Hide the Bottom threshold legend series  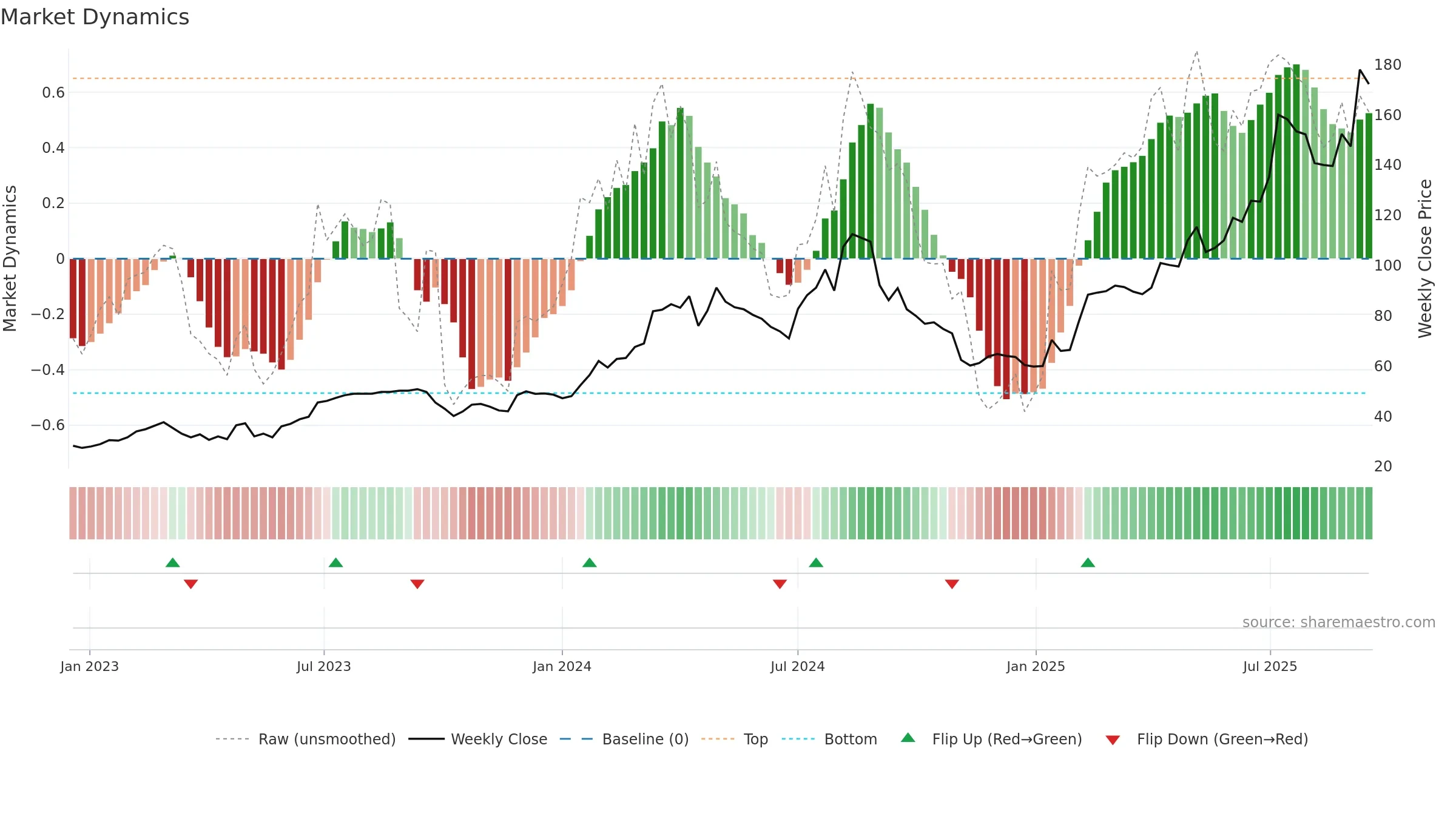pyautogui.click(x=829, y=739)
